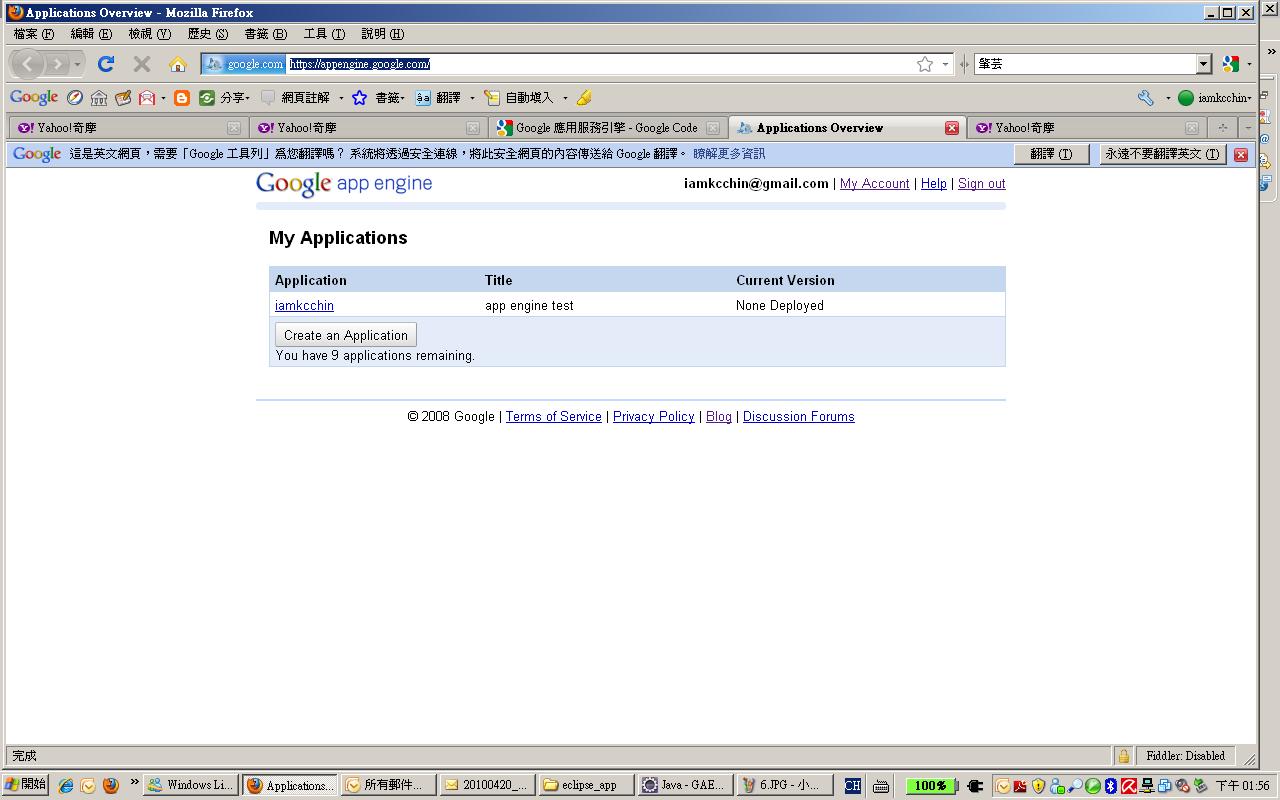The height and width of the screenshot is (800, 1280).
Task: Click the building icon on Google Toolbar
Action: [99, 97]
